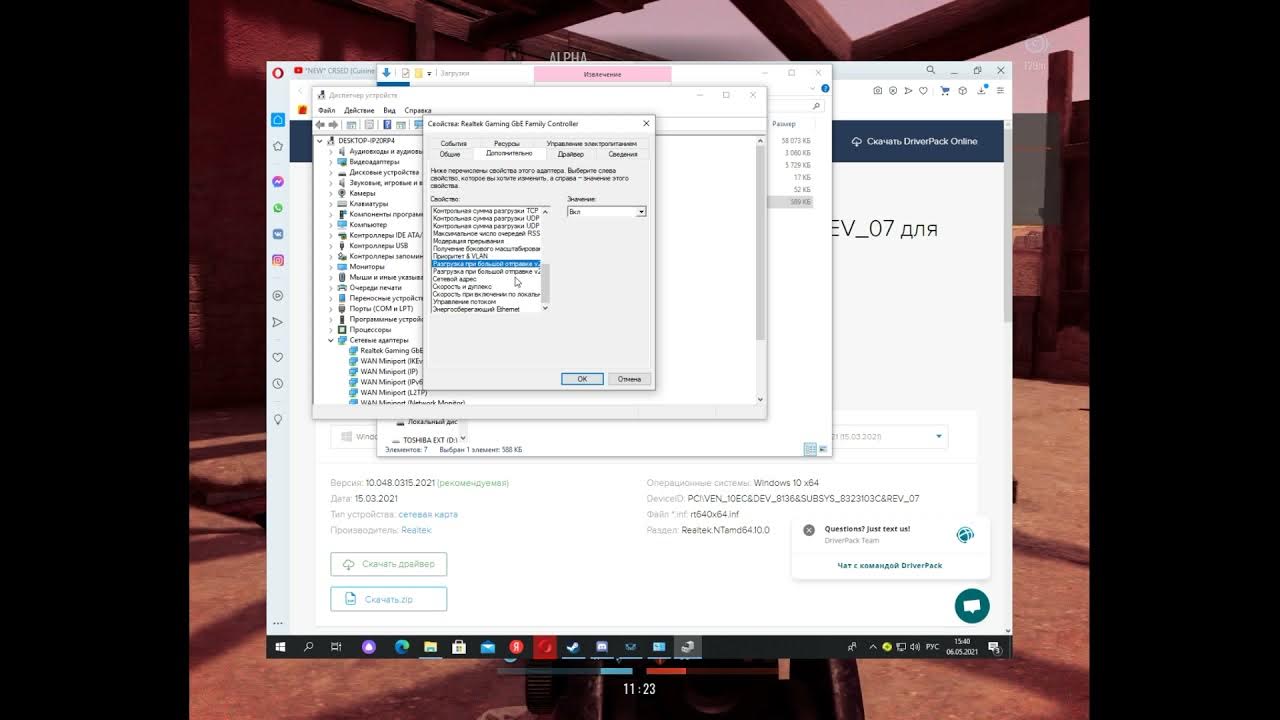Open Opera sidebar heart pinboards icon
Viewport: 1280px width, 720px height.
coord(278,357)
